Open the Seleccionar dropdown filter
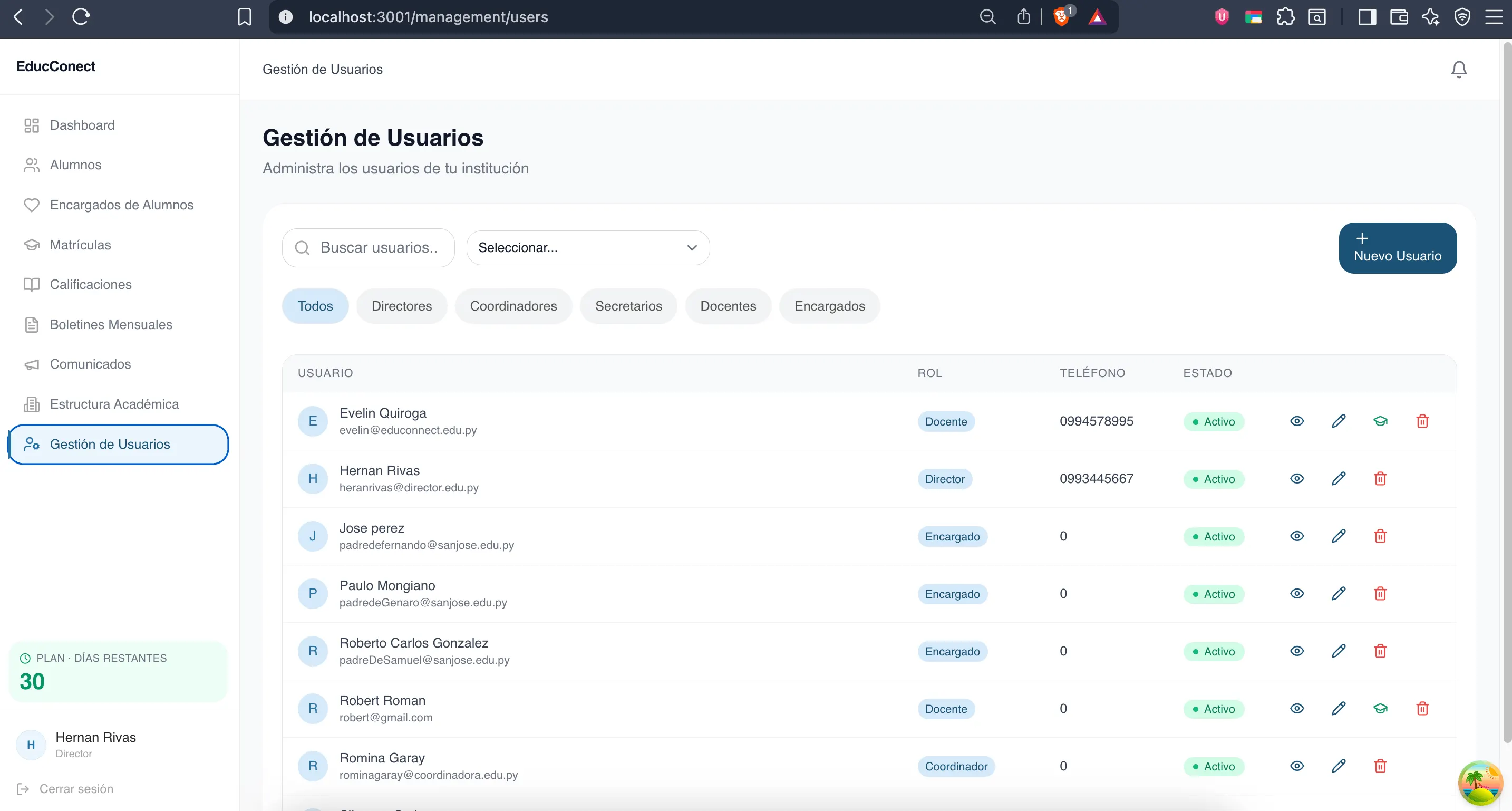This screenshot has width=1512, height=811. click(587, 248)
